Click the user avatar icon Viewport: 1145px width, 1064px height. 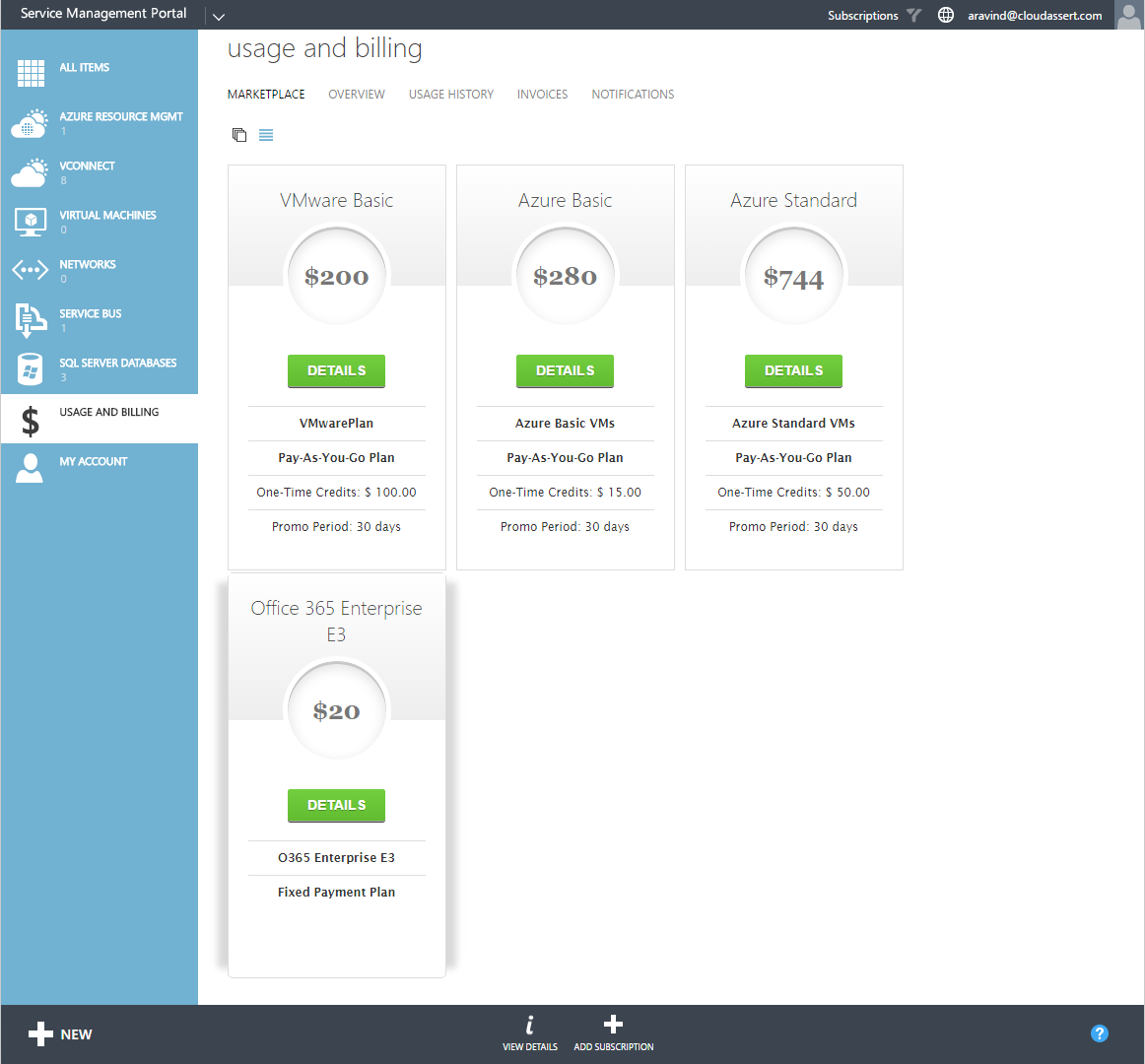tap(1128, 15)
